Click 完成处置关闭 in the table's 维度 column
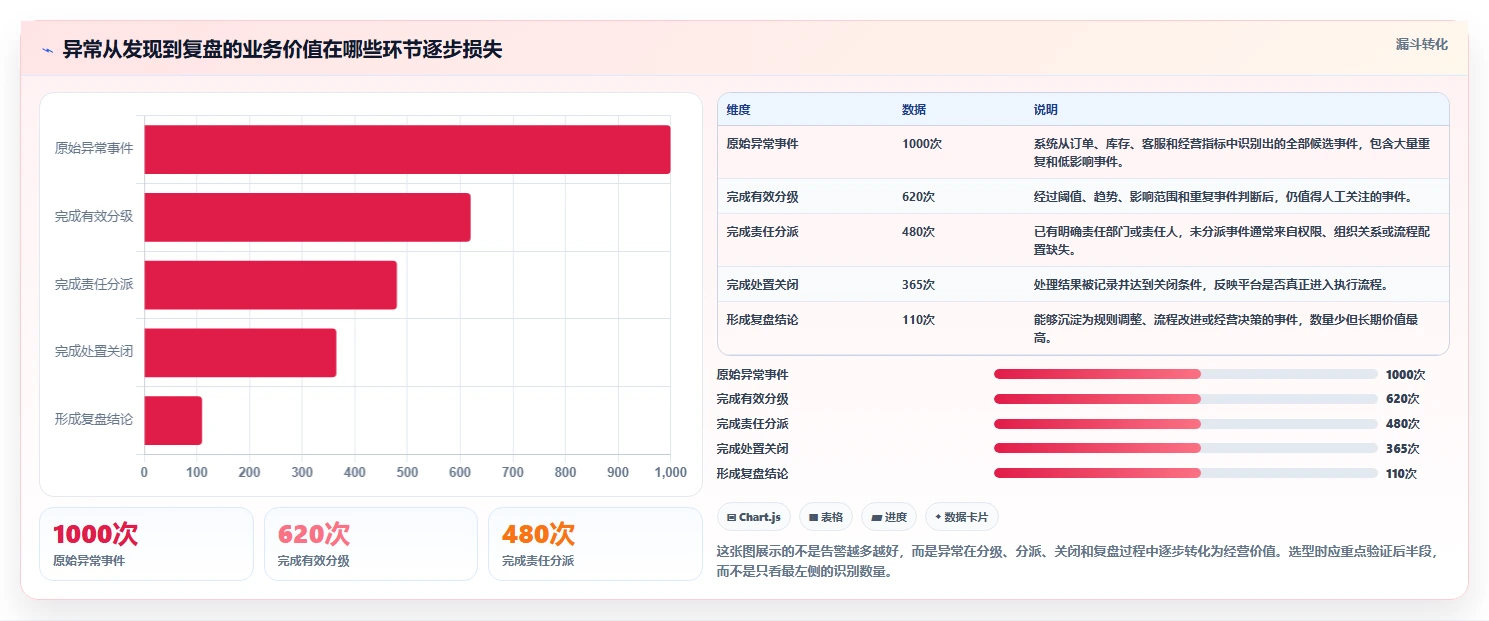 [x=762, y=285]
